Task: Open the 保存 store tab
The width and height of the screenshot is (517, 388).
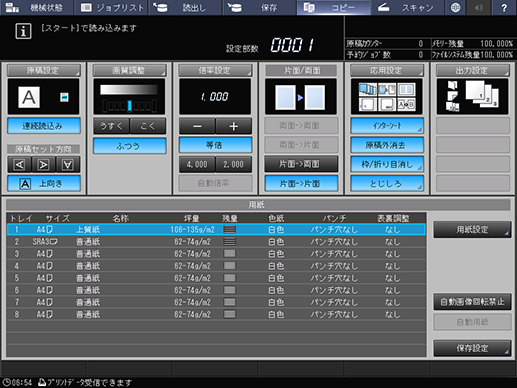Action: [259, 7]
